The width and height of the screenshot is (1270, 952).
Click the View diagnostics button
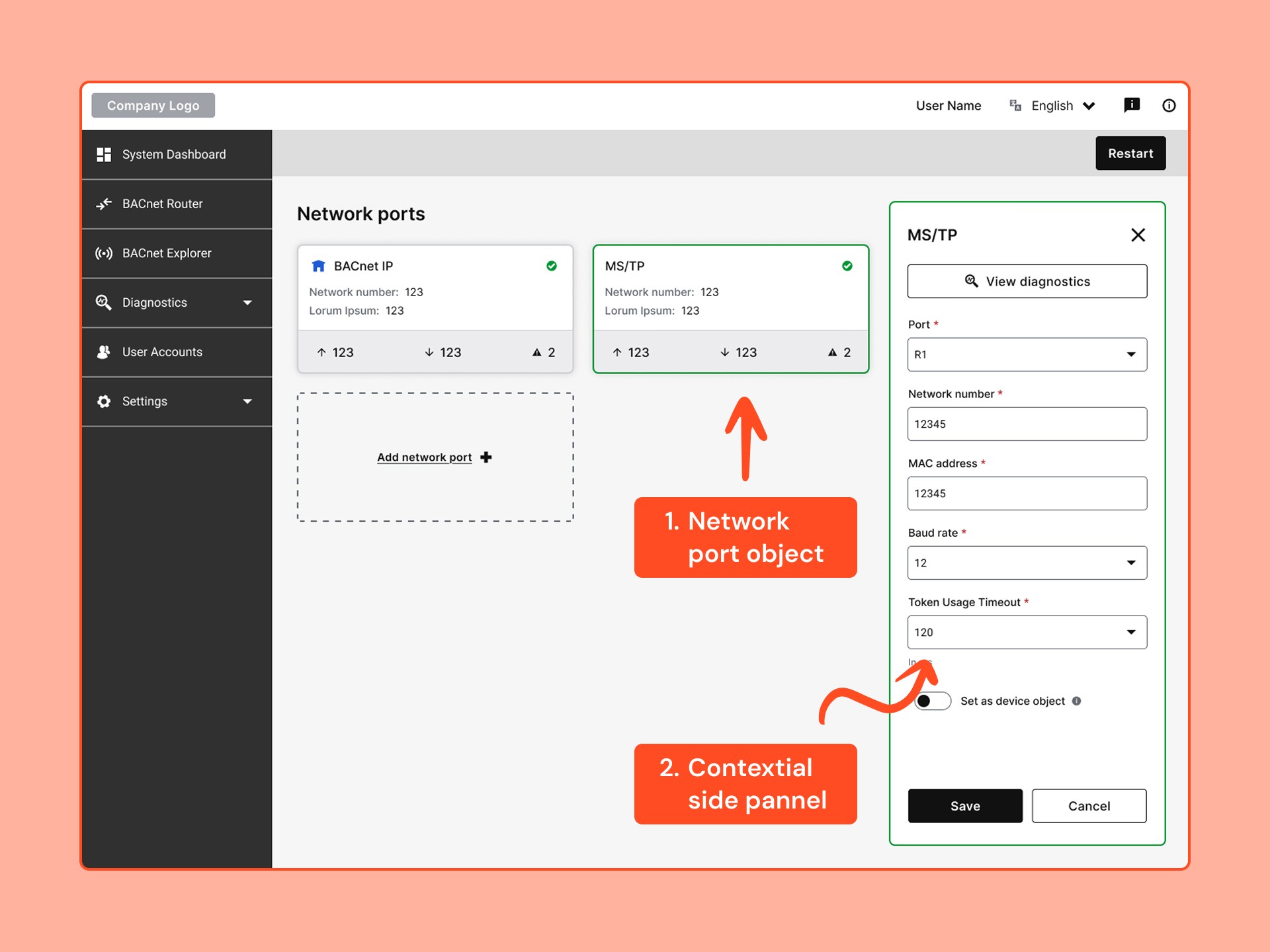click(1027, 282)
